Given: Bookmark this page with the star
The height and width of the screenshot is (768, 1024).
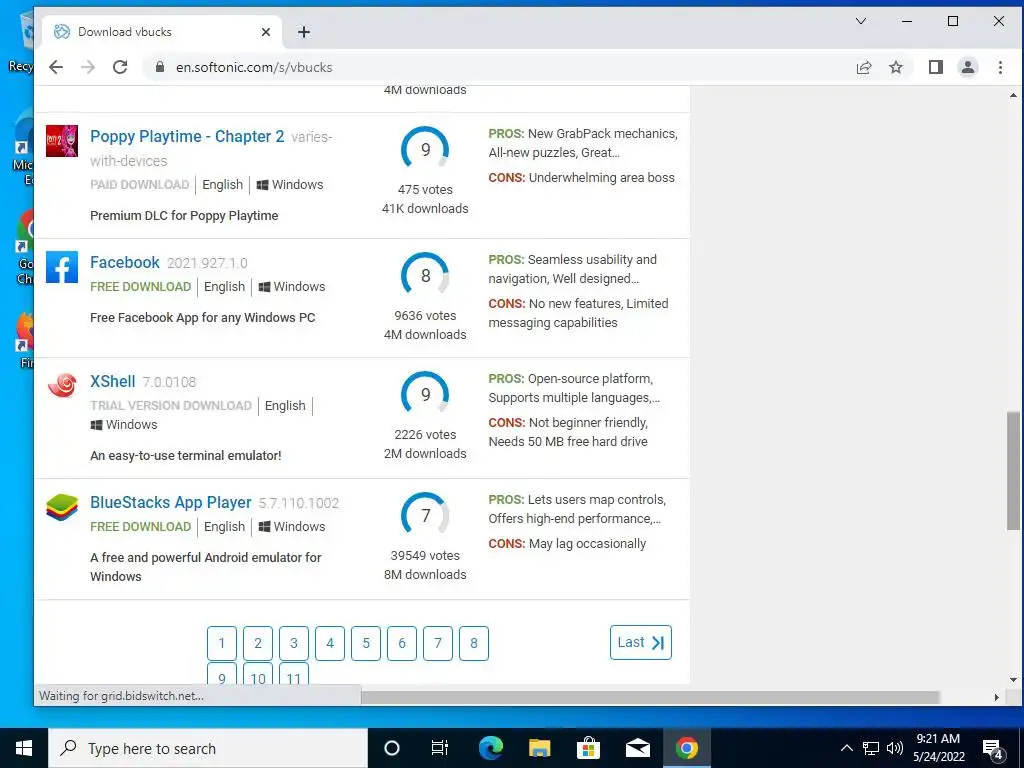Looking at the screenshot, I should [x=896, y=67].
